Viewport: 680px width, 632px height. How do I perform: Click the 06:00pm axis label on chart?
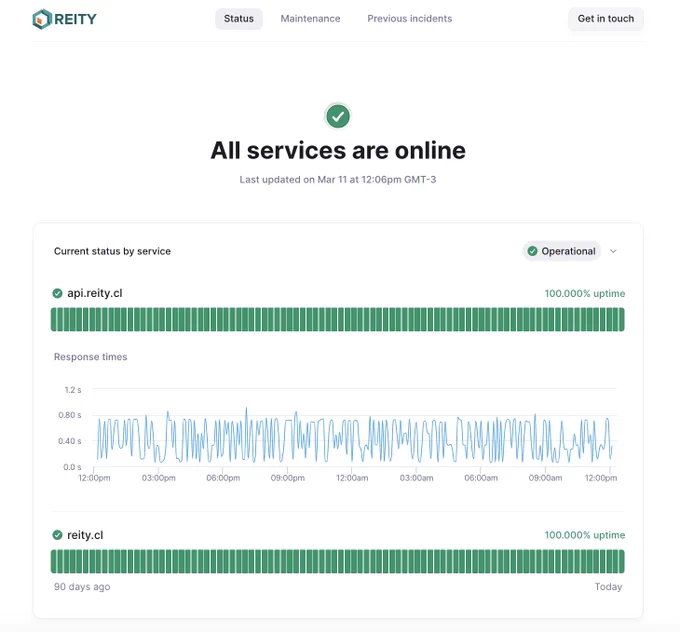tap(223, 478)
